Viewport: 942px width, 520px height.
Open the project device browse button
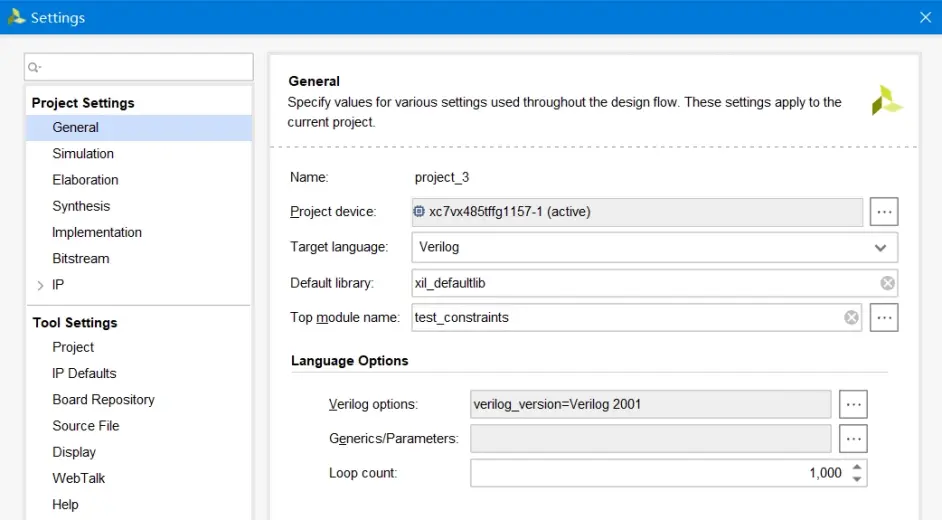click(884, 212)
